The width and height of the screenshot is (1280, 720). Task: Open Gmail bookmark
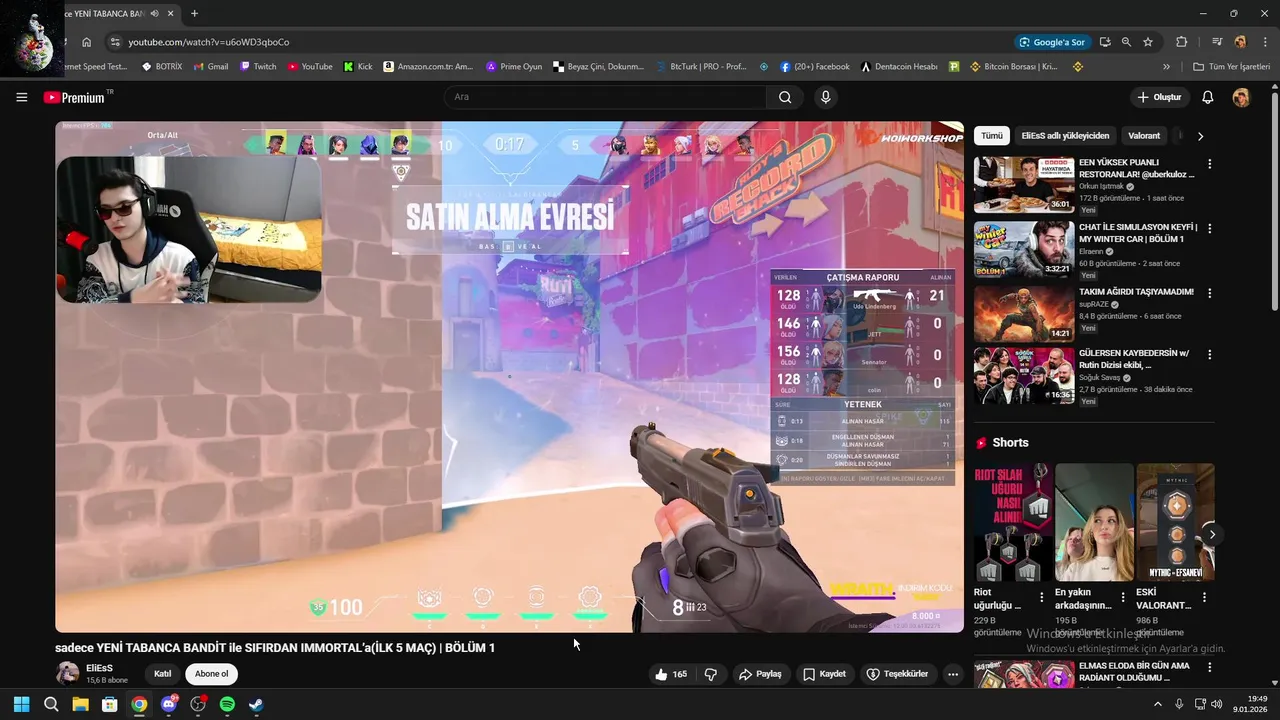tap(210, 67)
